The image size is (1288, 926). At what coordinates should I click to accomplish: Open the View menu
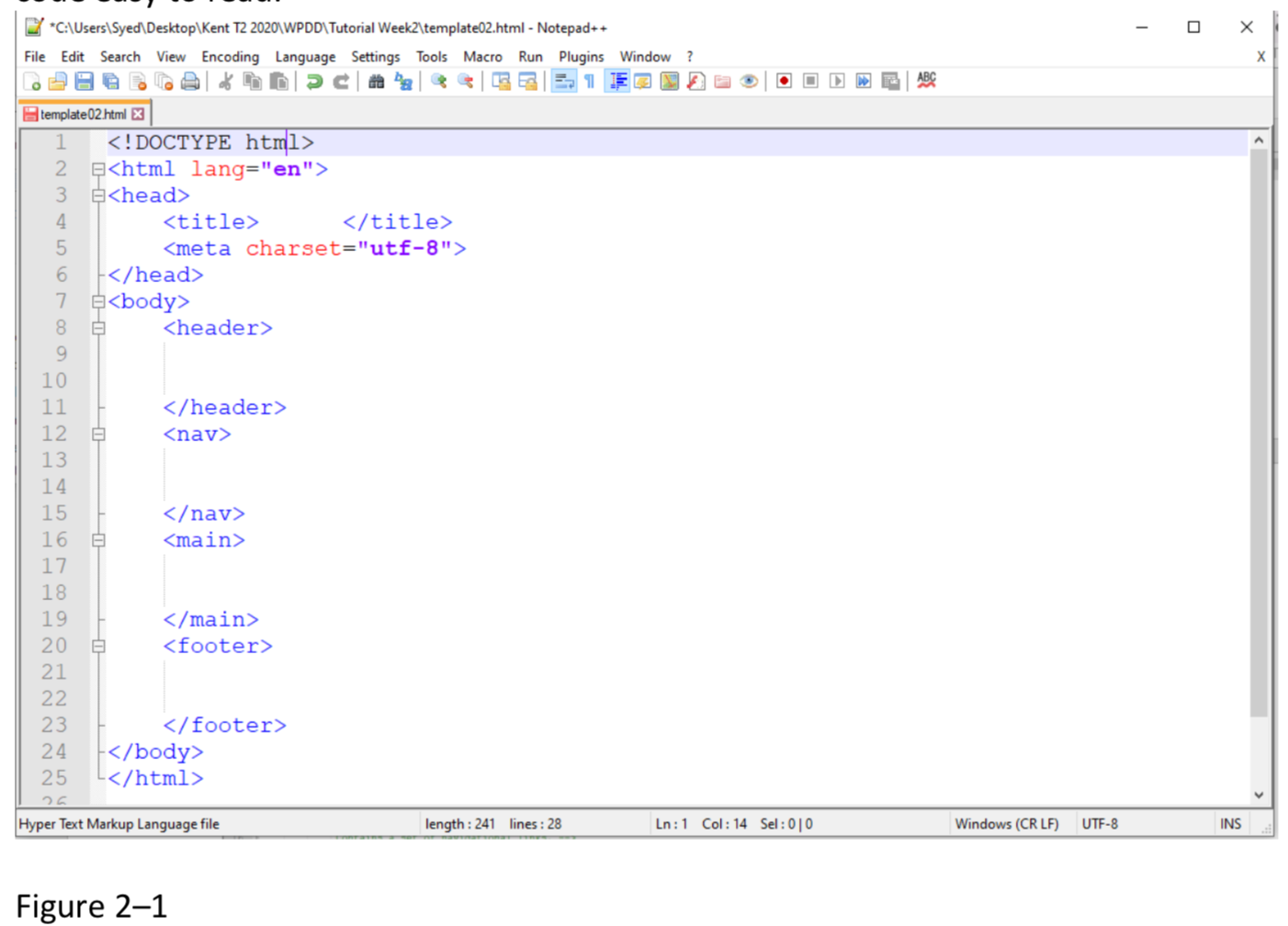pos(171,57)
